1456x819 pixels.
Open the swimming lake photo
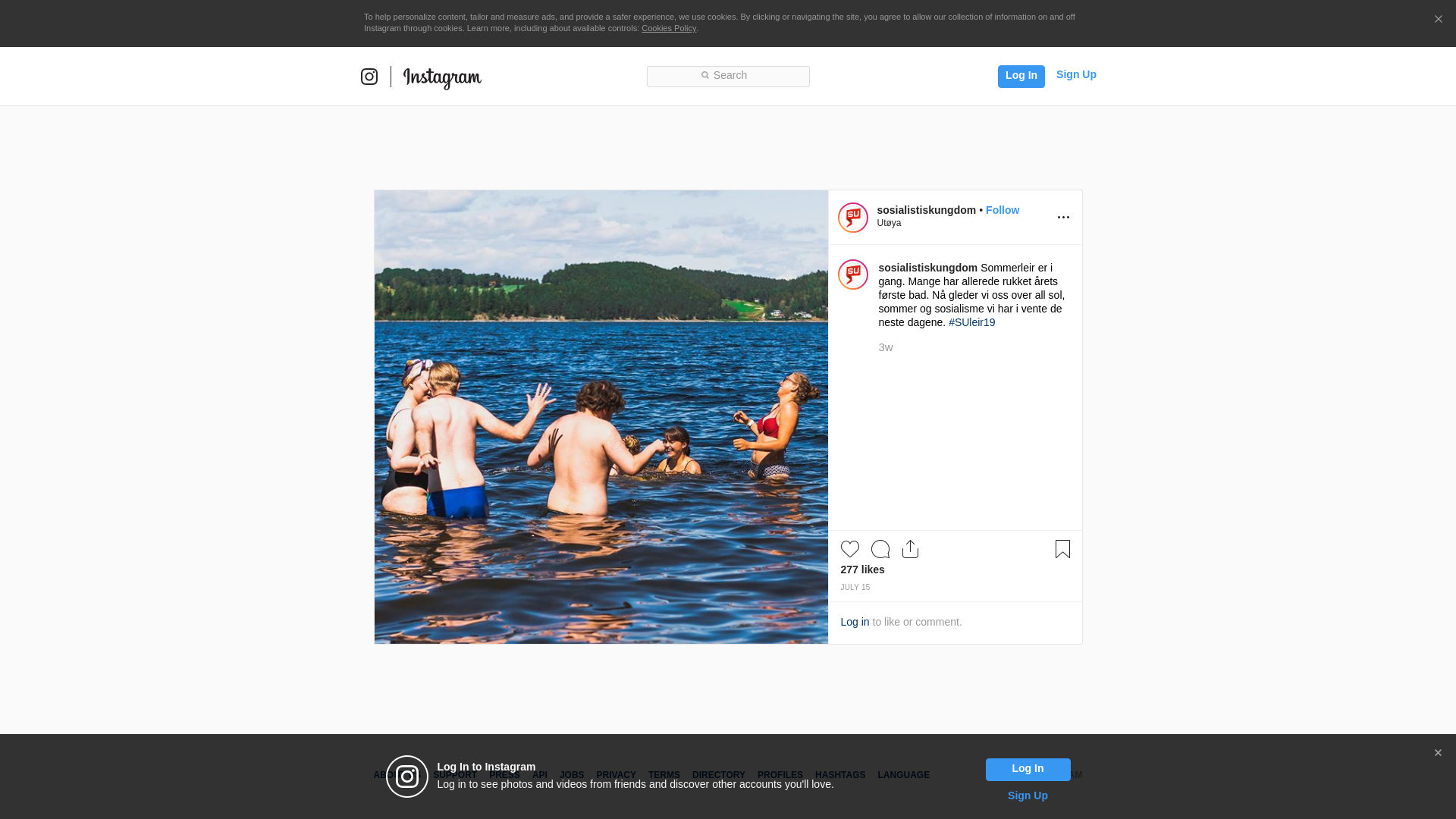click(601, 417)
